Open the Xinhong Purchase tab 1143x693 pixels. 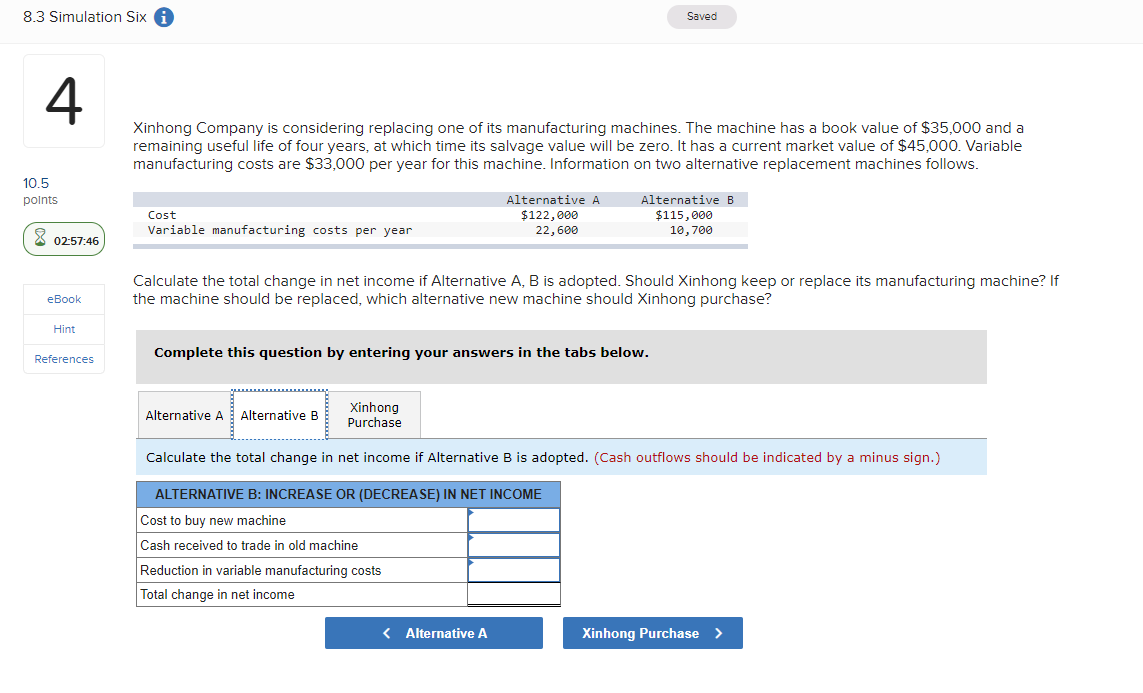tap(374, 414)
